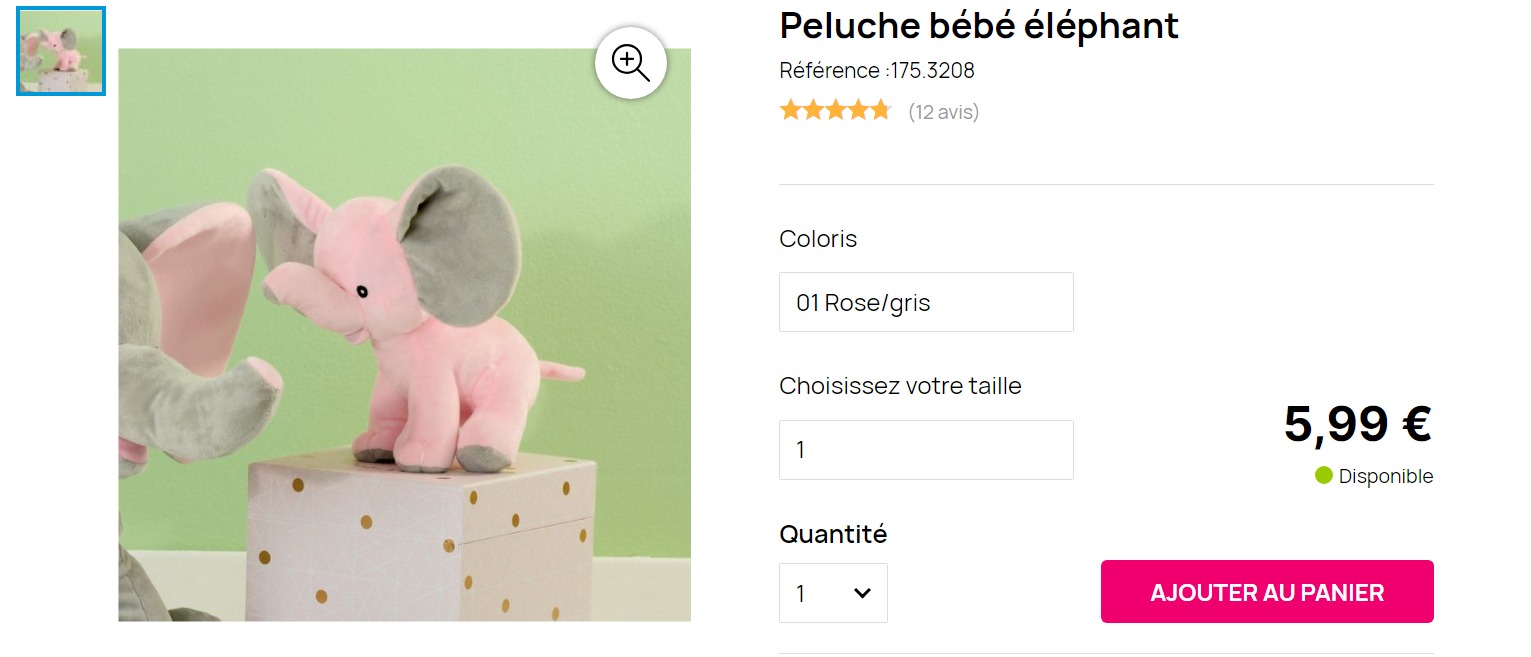Image resolution: width=1531 pixels, height=657 pixels.
Task: Open the 12 avis reviews link
Action: [943, 112]
